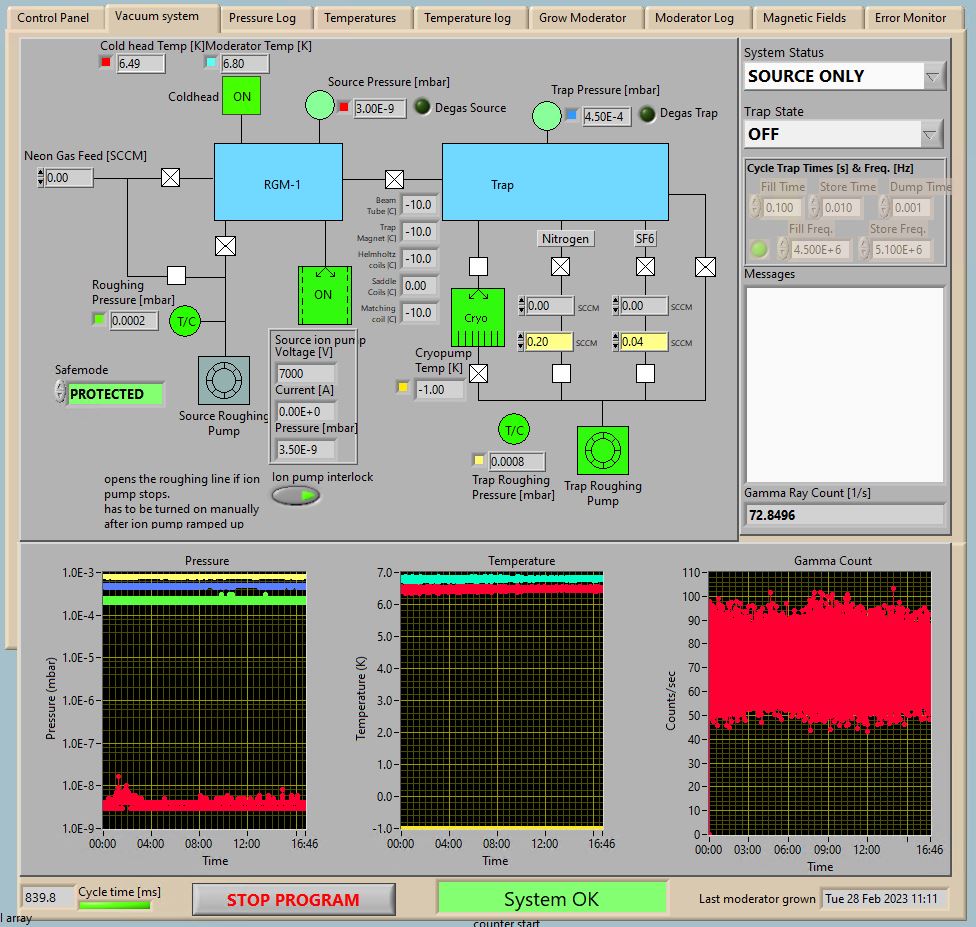Screen dimensions: 976x927
Task: Toggle the Degas Source indicator
Action: 422,108
